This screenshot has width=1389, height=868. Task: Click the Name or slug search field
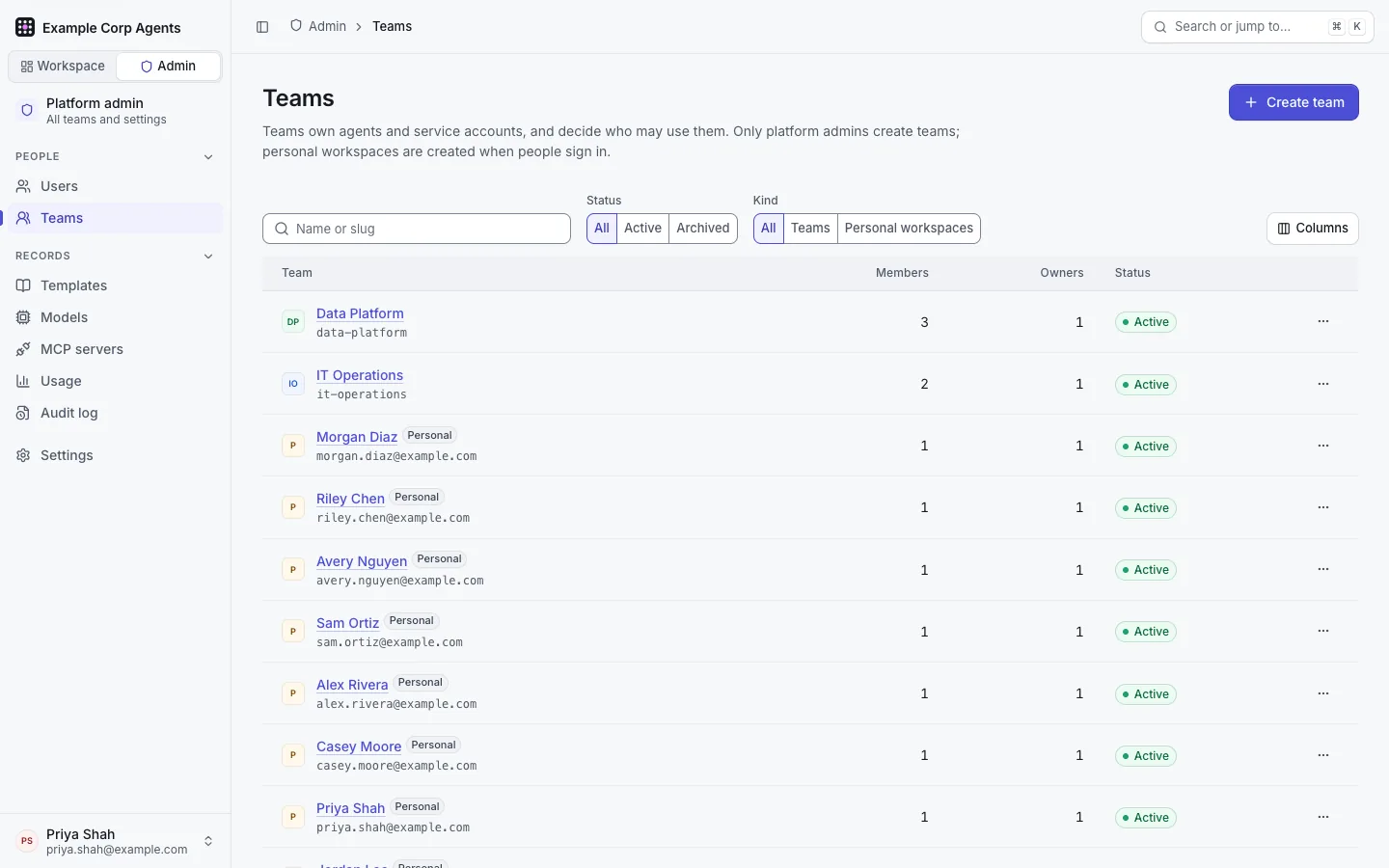click(417, 229)
